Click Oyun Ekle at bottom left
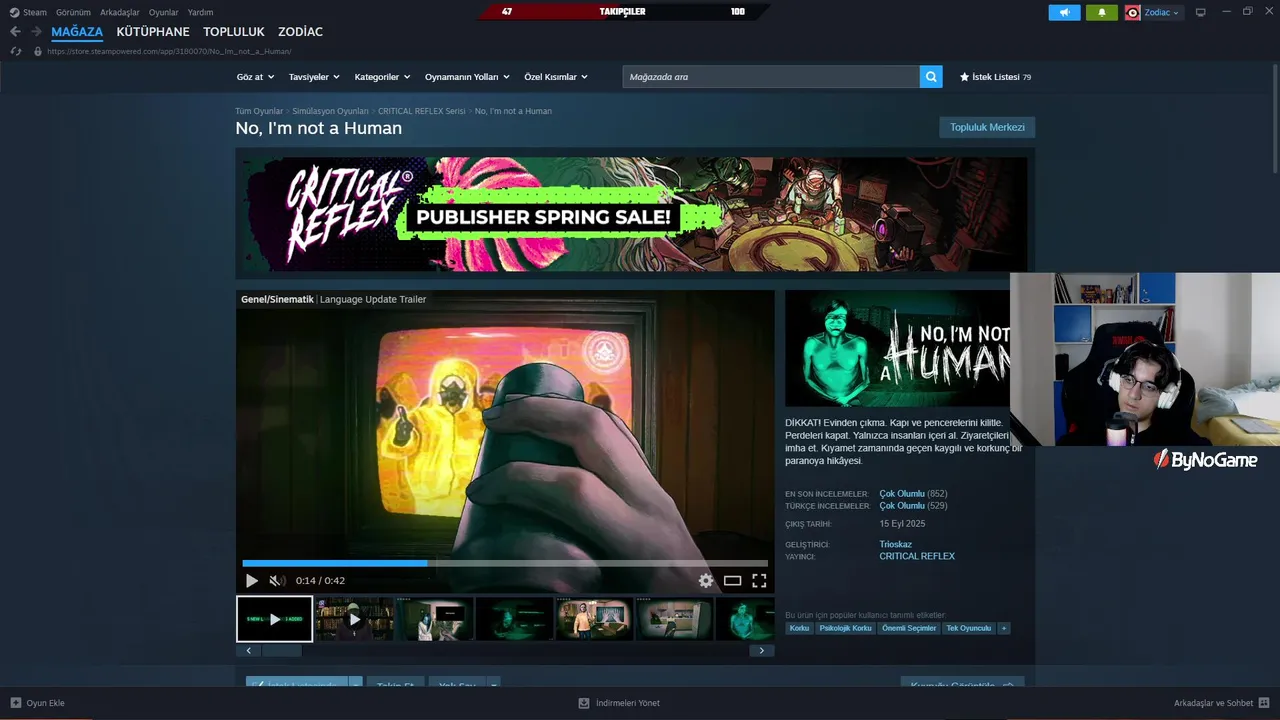This screenshot has height=720, width=1280. [37, 703]
